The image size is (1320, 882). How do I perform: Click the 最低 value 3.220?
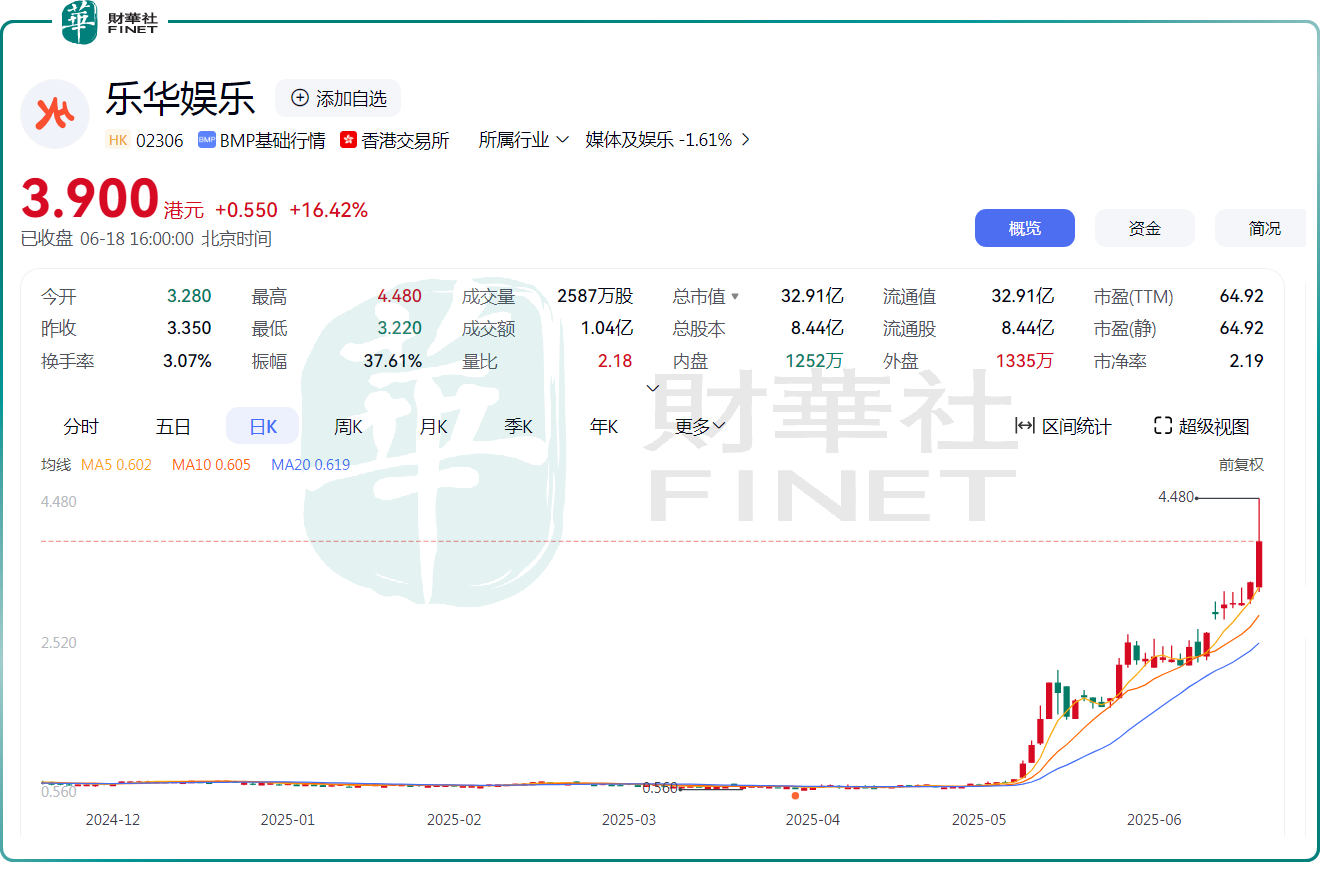399,328
